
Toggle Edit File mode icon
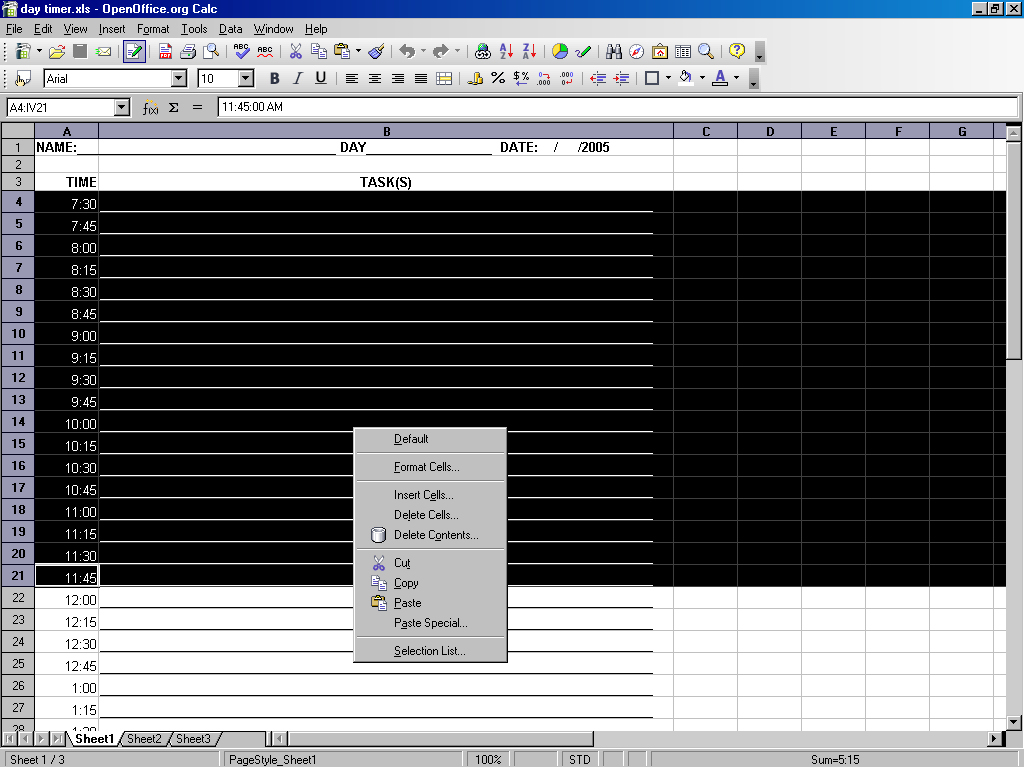pos(134,52)
